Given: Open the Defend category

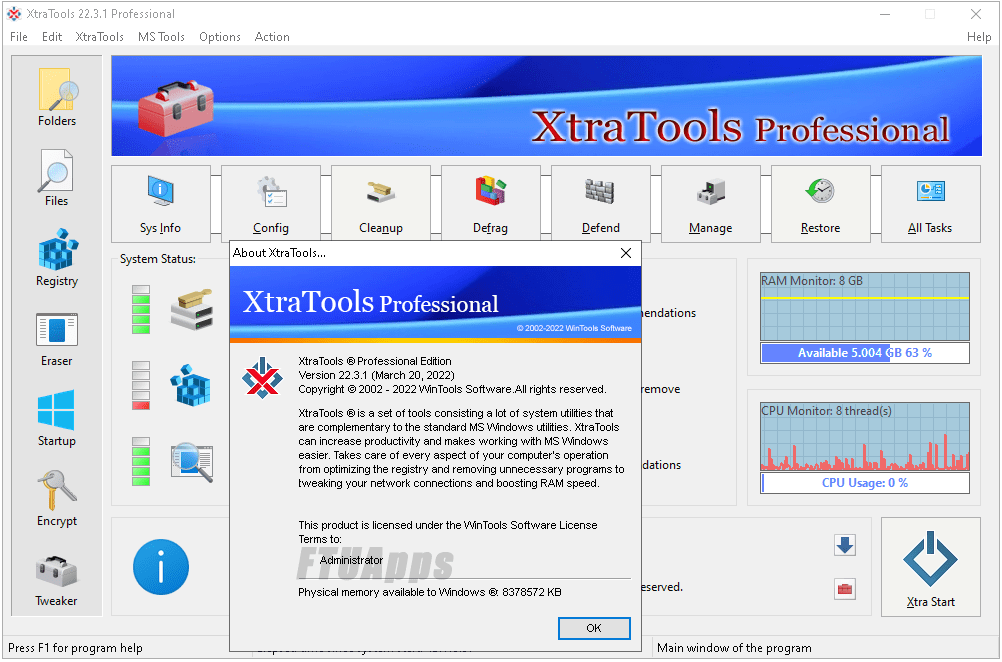Looking at the screenshot, I should click(x=601, y=204).
